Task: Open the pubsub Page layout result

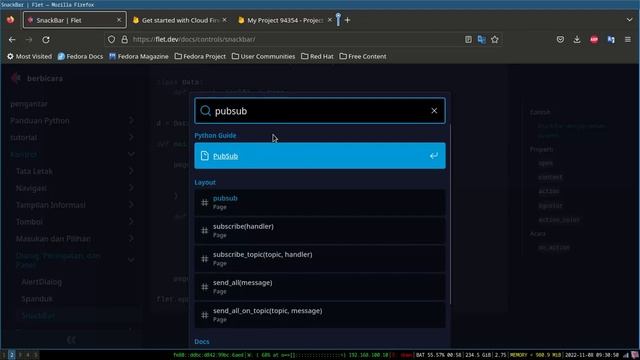Action: pyautogui.click(x=320, y=202)
